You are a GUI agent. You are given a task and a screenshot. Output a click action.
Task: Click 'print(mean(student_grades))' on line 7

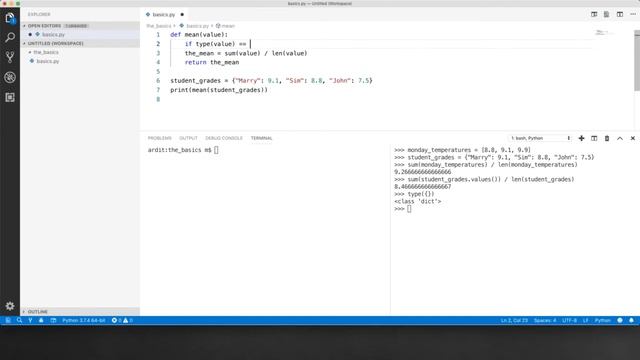tap(219, 90)
